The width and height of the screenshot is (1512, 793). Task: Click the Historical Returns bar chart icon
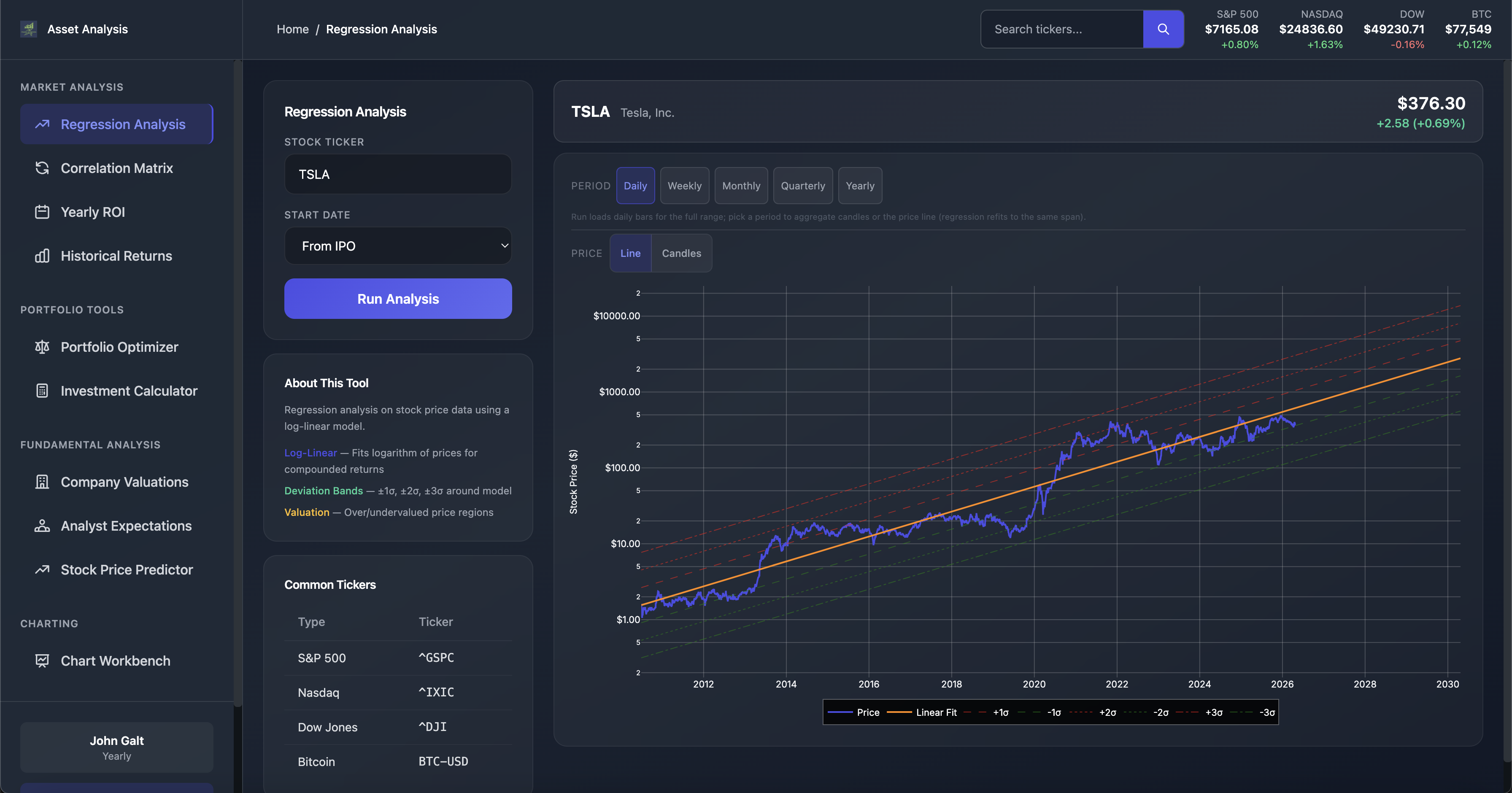pos(42,256)
